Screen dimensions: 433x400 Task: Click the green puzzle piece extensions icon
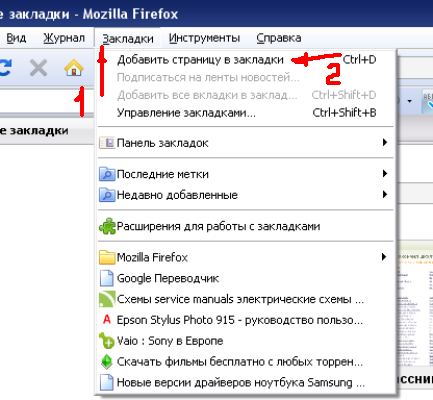107,226
